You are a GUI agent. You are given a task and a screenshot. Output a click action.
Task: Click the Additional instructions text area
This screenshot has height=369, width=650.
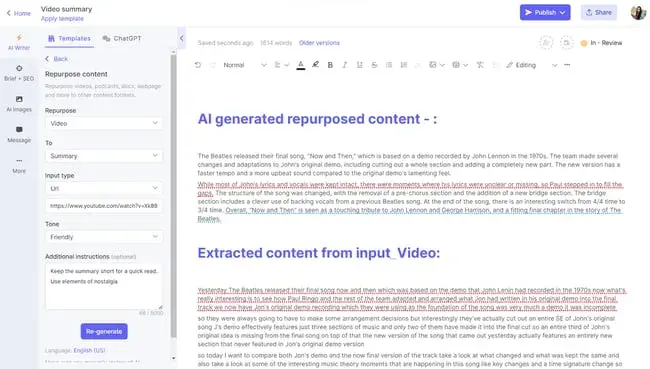(x=104, y=286)
